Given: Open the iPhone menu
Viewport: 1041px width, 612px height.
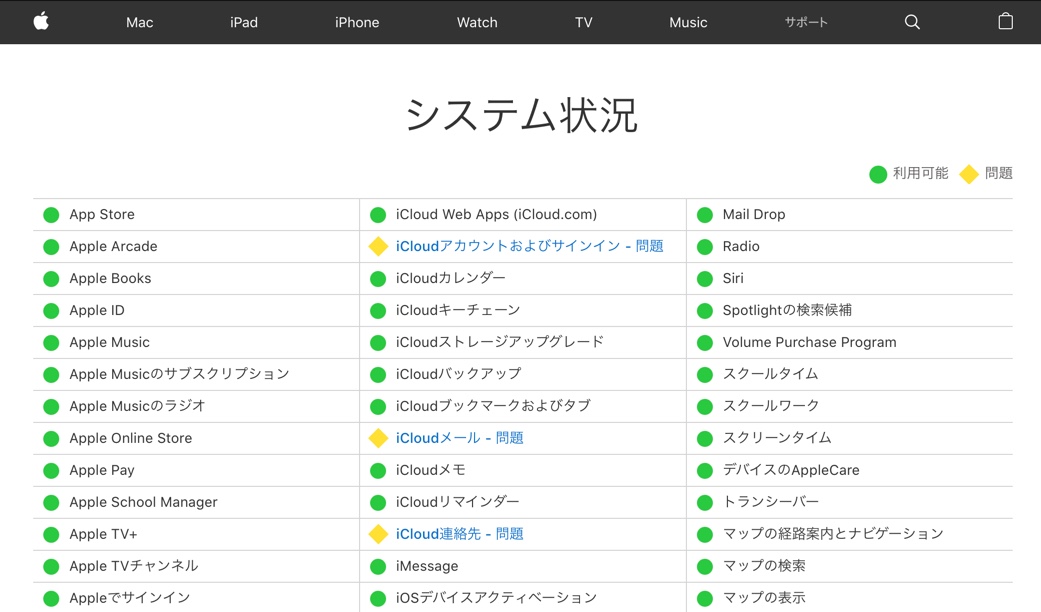Looking at the screenshot, I should (357, 22).
